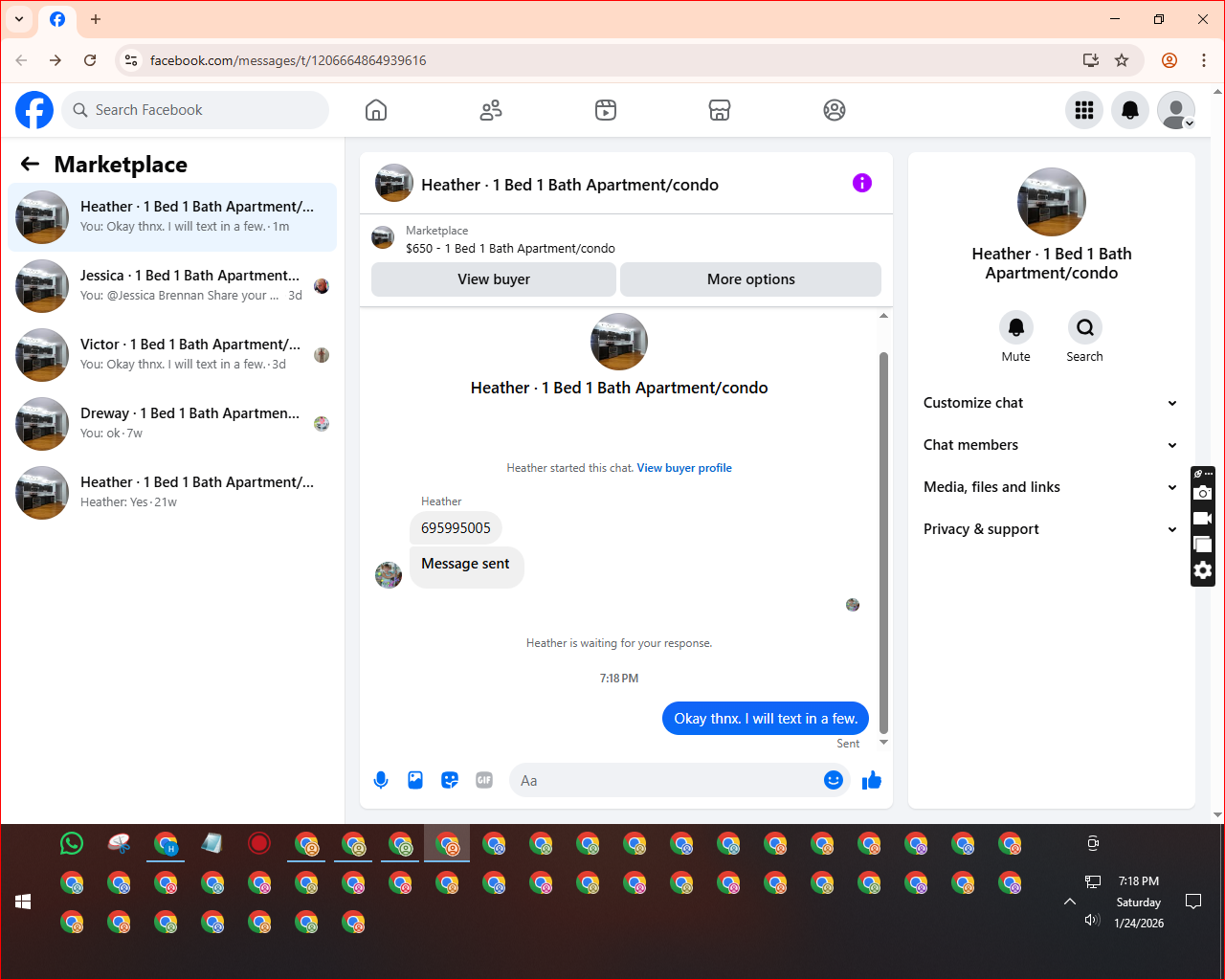Click the More options button

pyautogui.click(x=751, y=279)
